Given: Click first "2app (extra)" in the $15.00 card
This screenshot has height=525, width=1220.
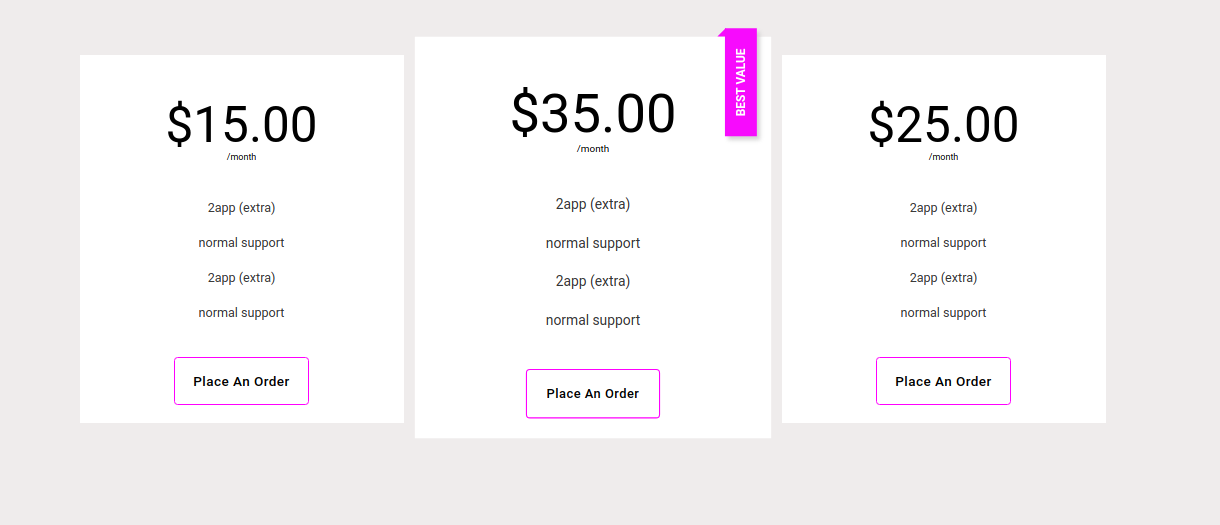Looking at the screenshot, I should (x=241, y=208).
